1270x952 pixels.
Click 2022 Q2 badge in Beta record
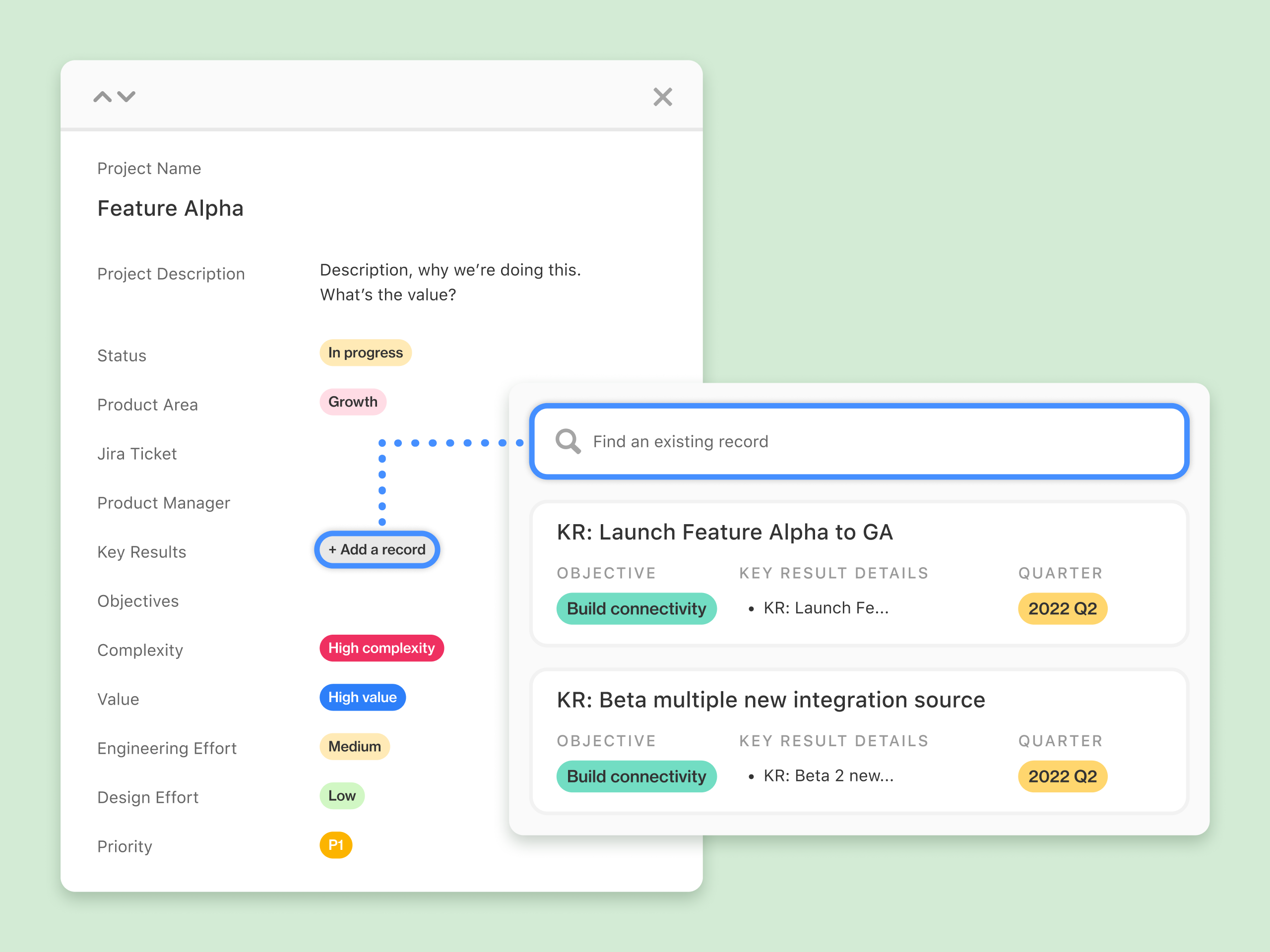pyautogui.click(x=1062, y=776)
